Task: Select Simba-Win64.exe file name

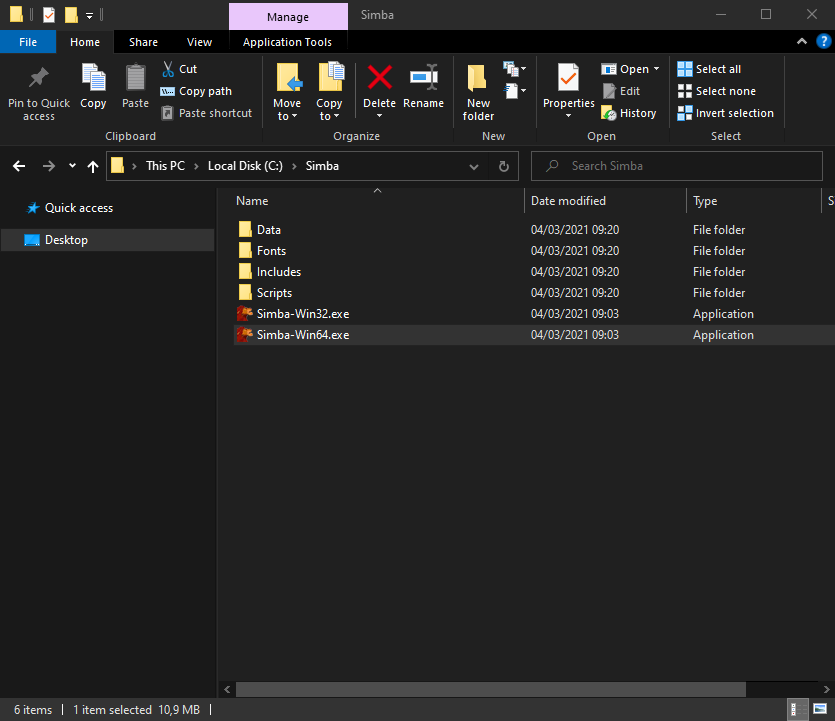Action: pos(303,335)
